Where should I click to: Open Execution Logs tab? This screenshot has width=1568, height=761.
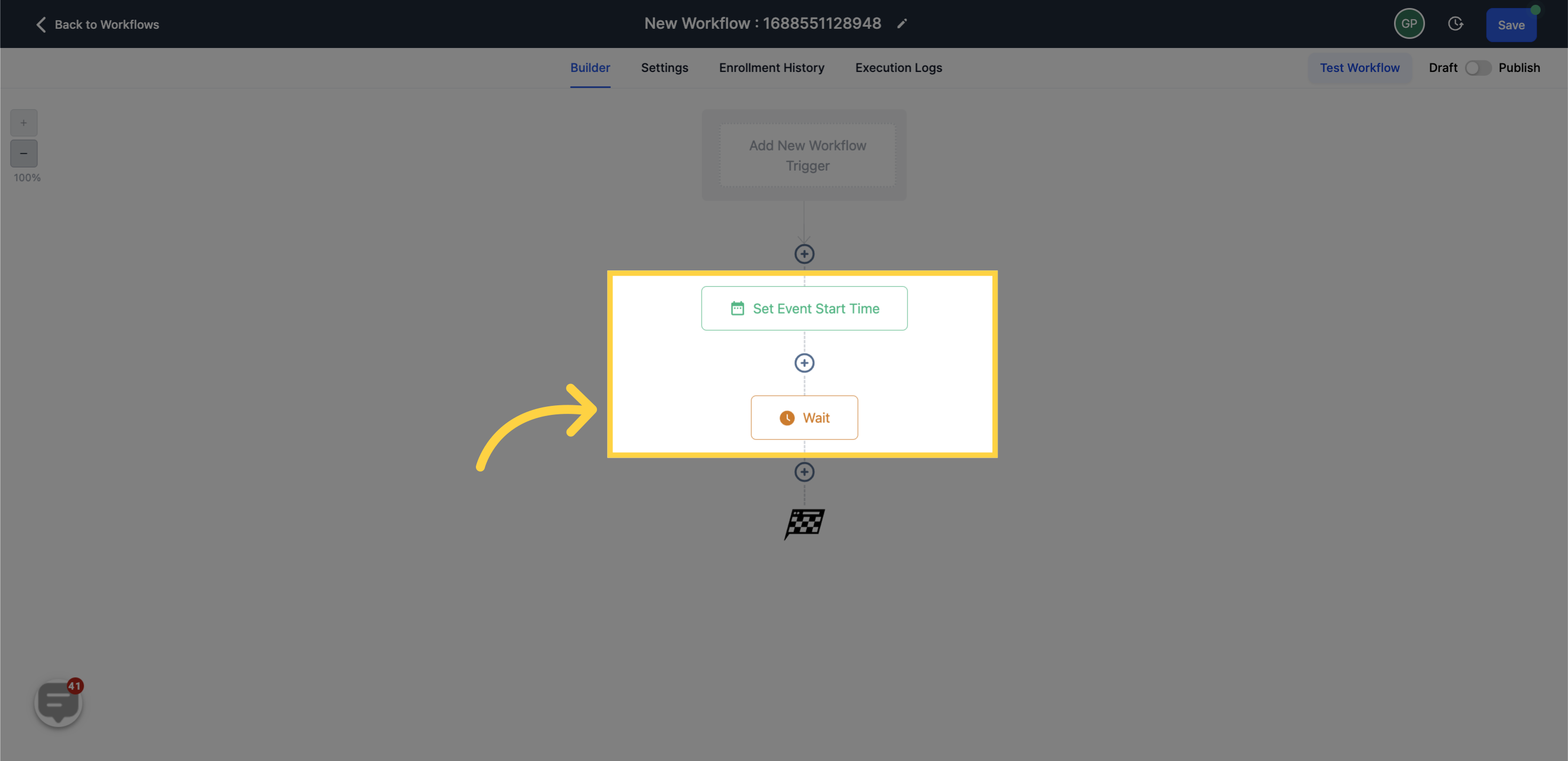[898, 67]
